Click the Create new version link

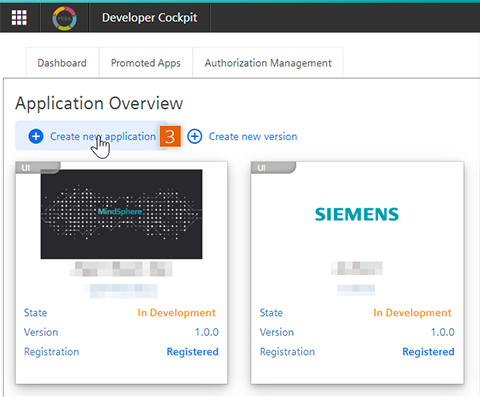click(x=253, y=136)
